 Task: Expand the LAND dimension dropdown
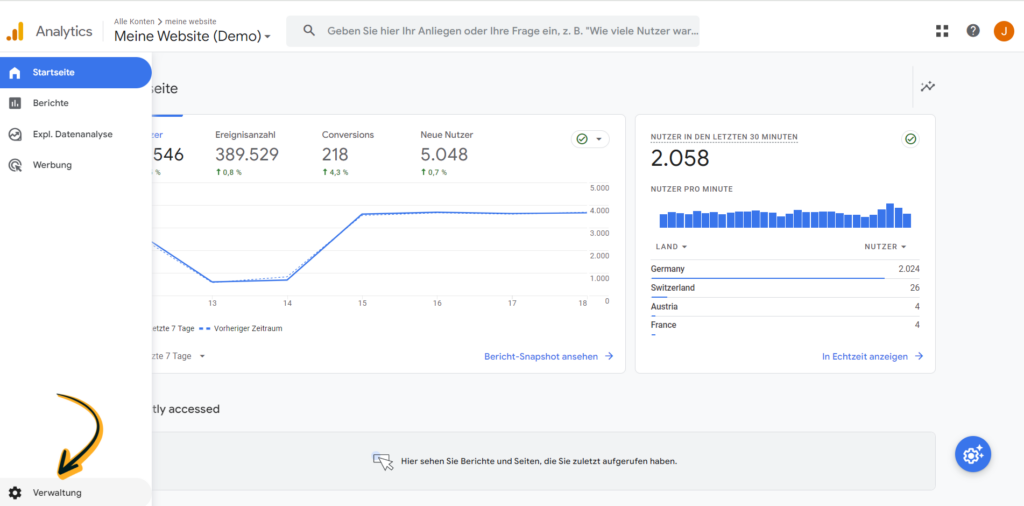point(671,247)
